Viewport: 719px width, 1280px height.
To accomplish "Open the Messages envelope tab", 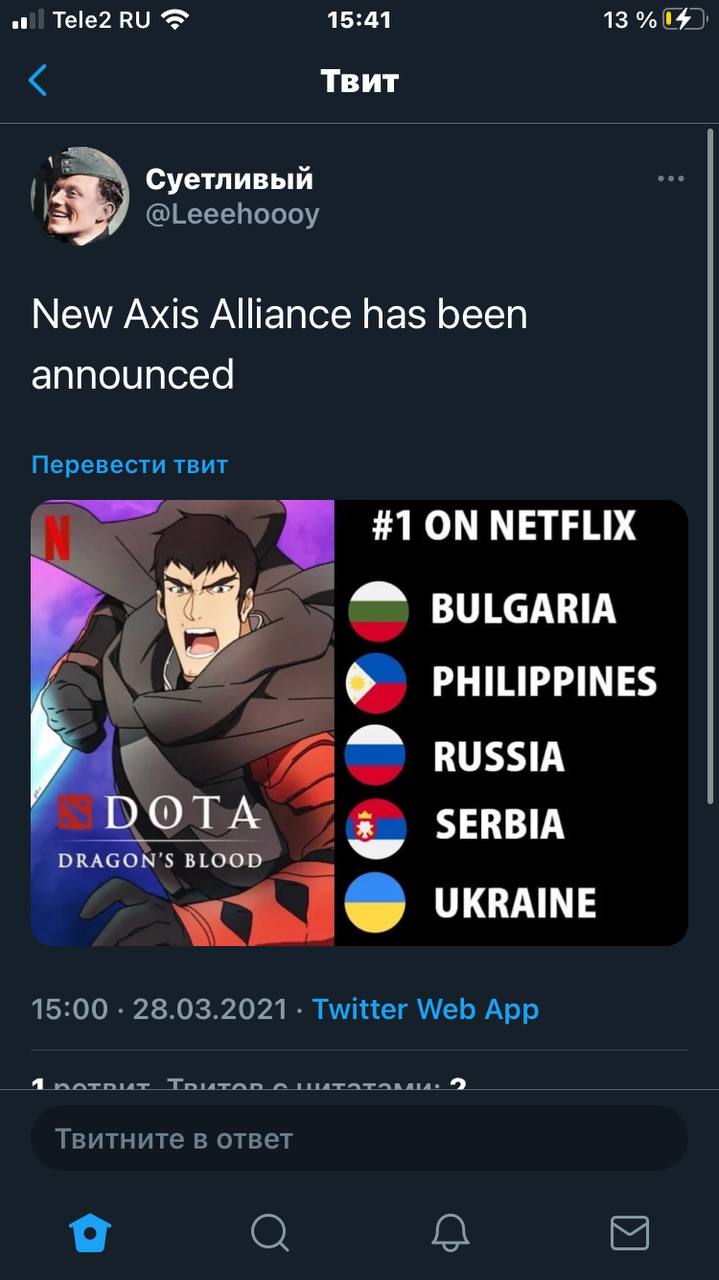I will pos(630,1233).
